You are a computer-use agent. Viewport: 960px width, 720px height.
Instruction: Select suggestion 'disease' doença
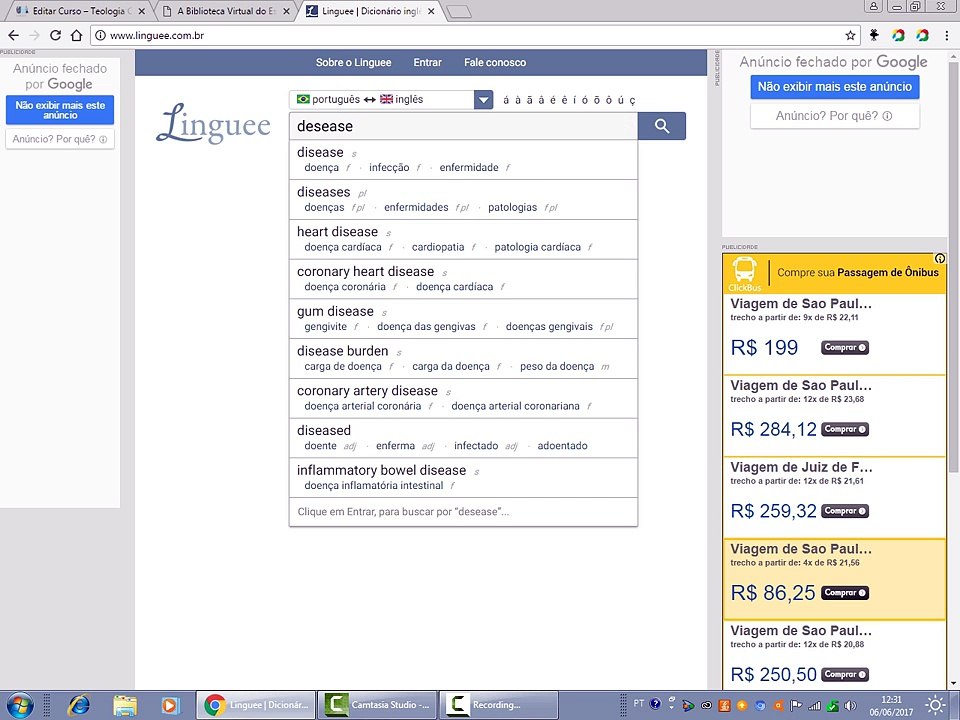click(x=463, y=159)
